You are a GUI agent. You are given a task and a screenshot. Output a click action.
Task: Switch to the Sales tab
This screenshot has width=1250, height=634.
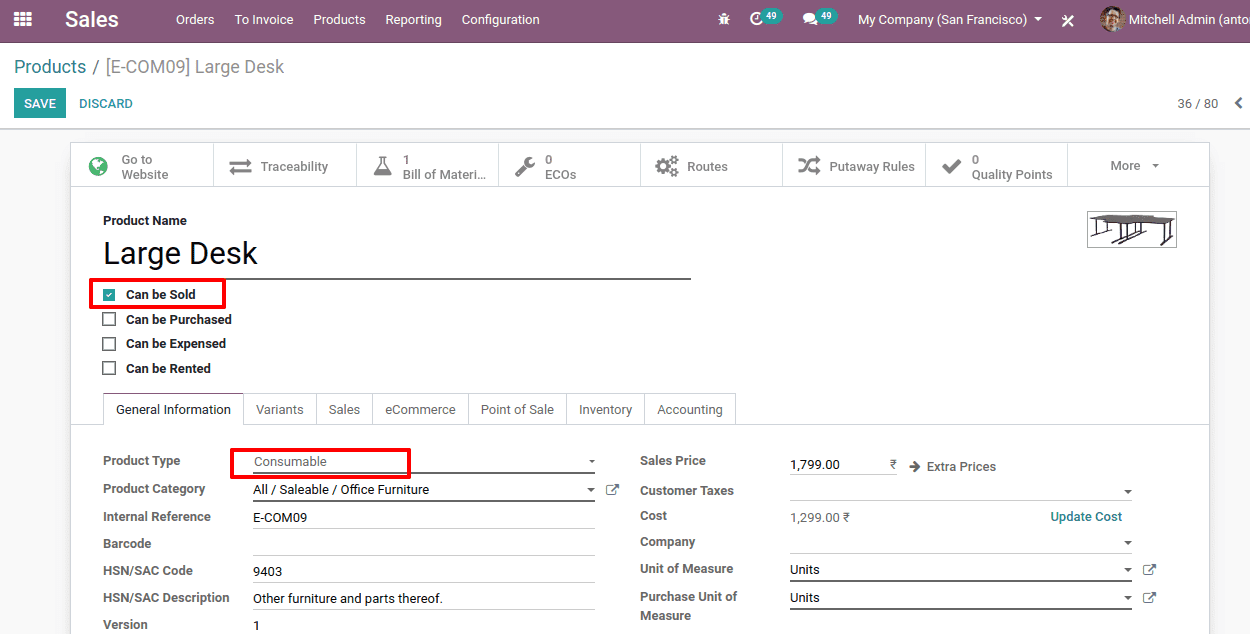pos(344,409)
